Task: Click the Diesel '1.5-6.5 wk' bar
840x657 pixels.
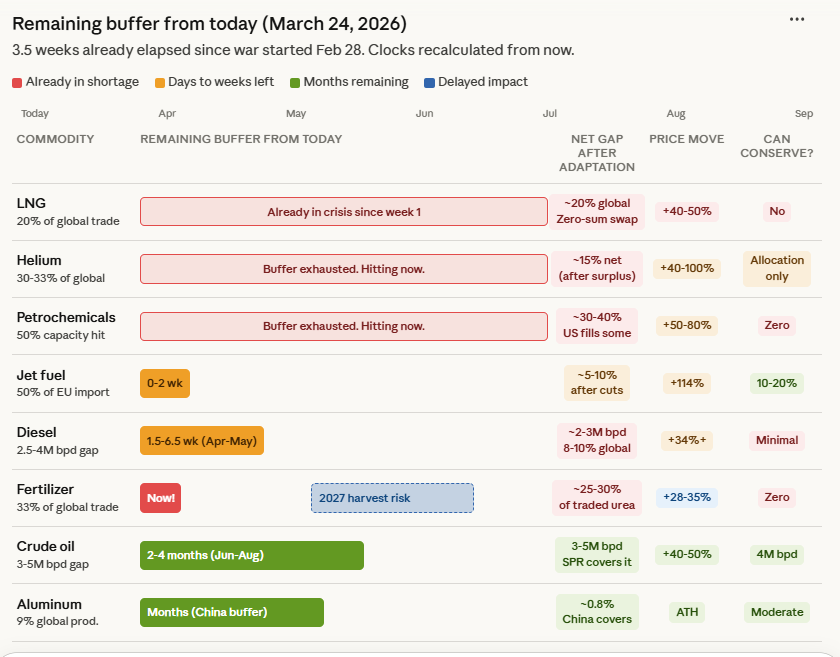Action: (x=202, y=440)
